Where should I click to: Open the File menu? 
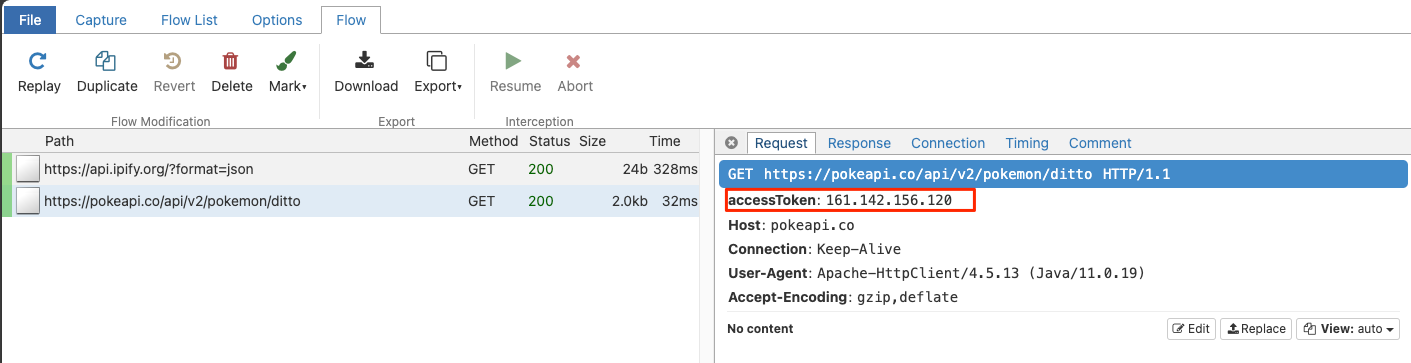click(x=30, y=20)
